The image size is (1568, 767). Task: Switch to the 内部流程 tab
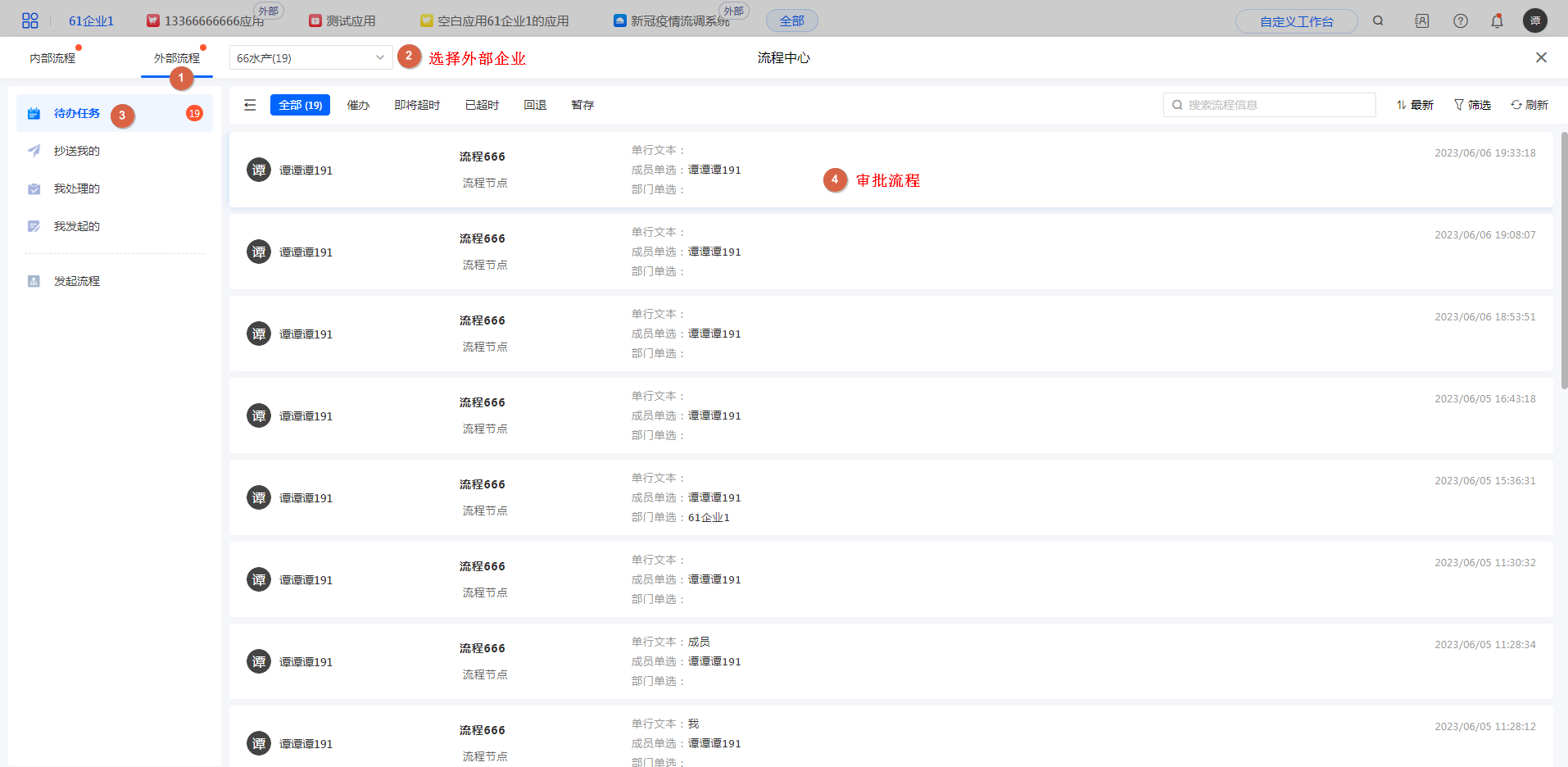coord(52,58)
